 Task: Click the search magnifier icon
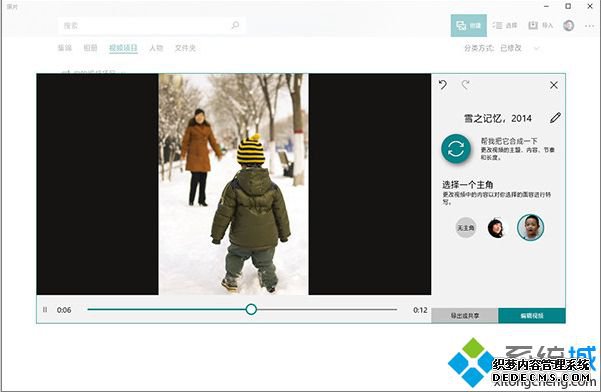tap(235, 25)
